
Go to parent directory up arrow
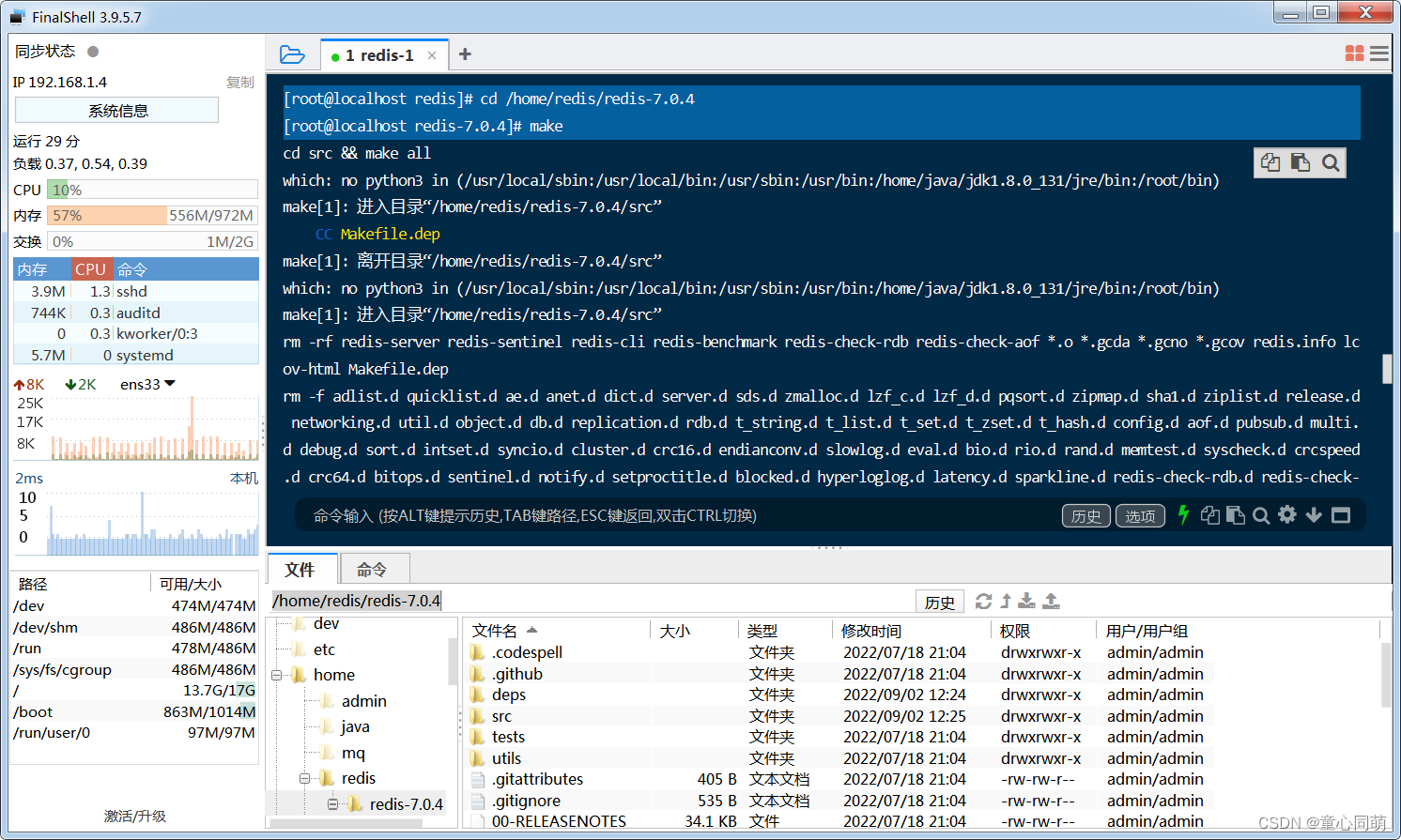tap(1006, 601)
